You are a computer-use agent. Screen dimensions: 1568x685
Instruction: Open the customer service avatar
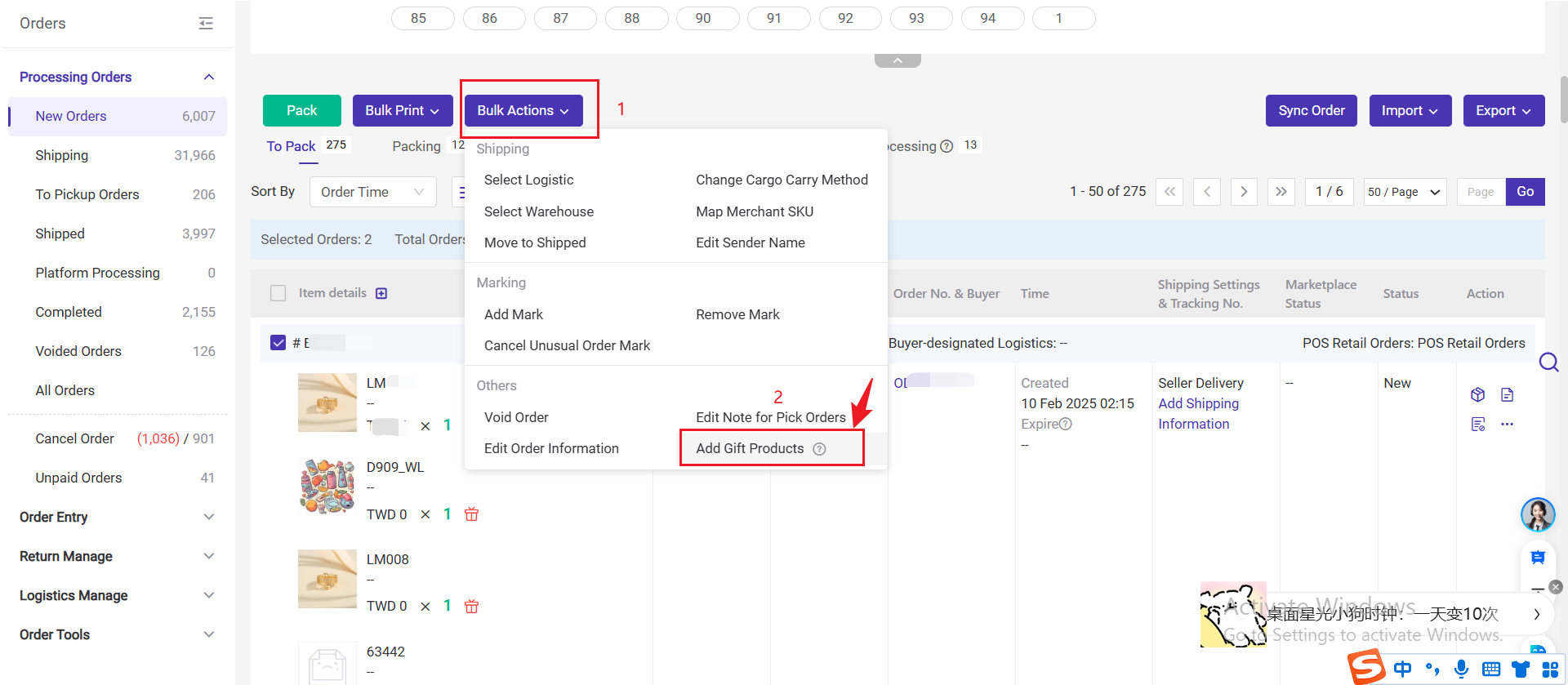[x=1537, y=514]
